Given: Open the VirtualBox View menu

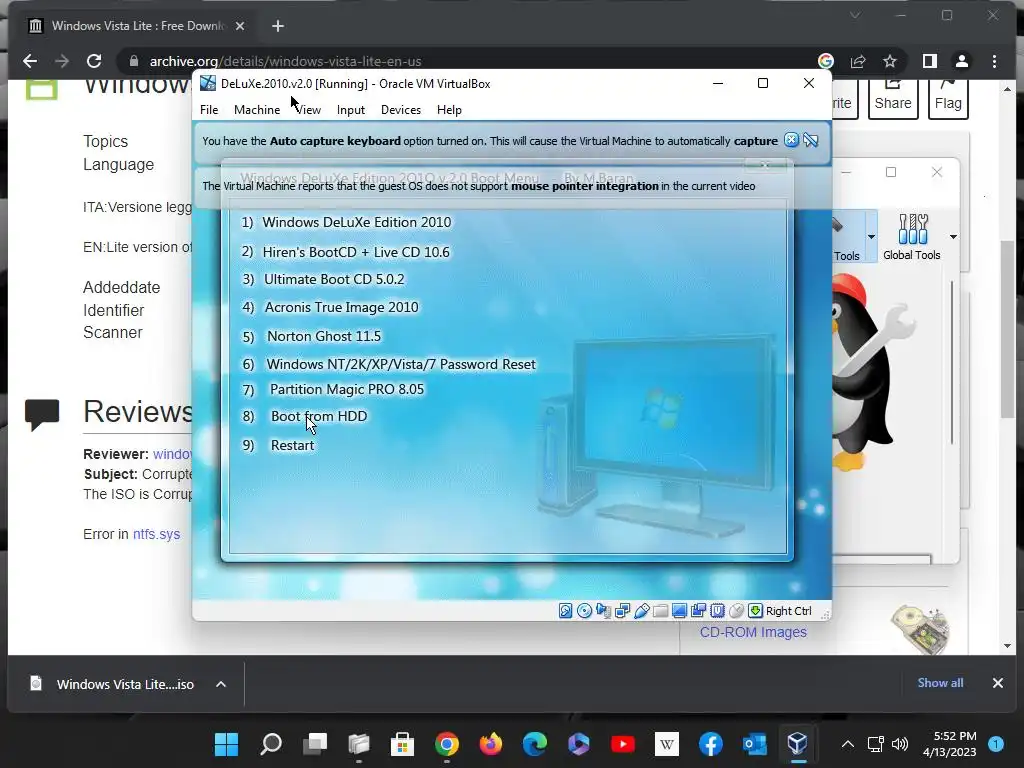Looking at the screenshot, I should coord(308,110).
